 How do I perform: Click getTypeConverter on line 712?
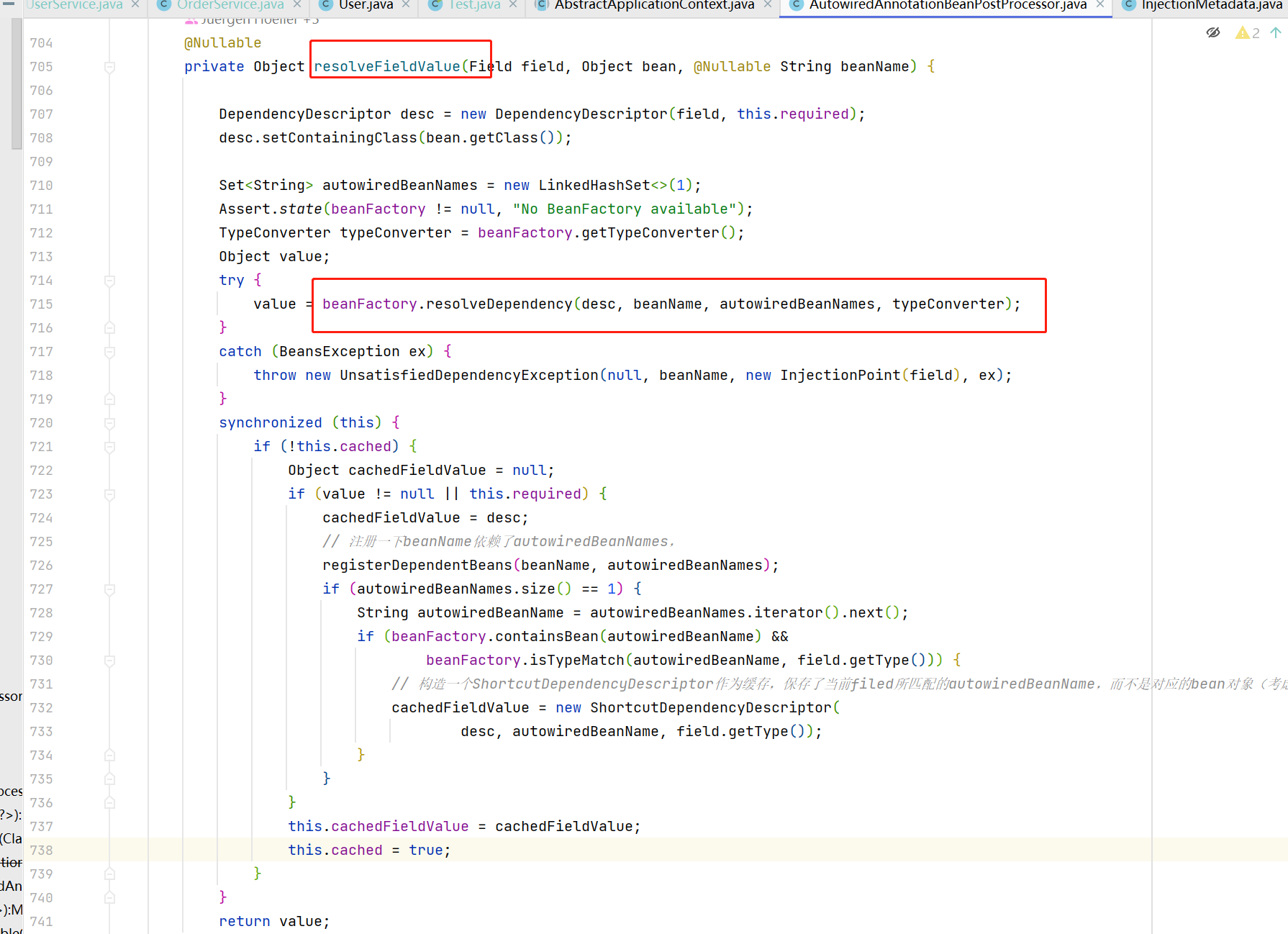coord(650,233)
